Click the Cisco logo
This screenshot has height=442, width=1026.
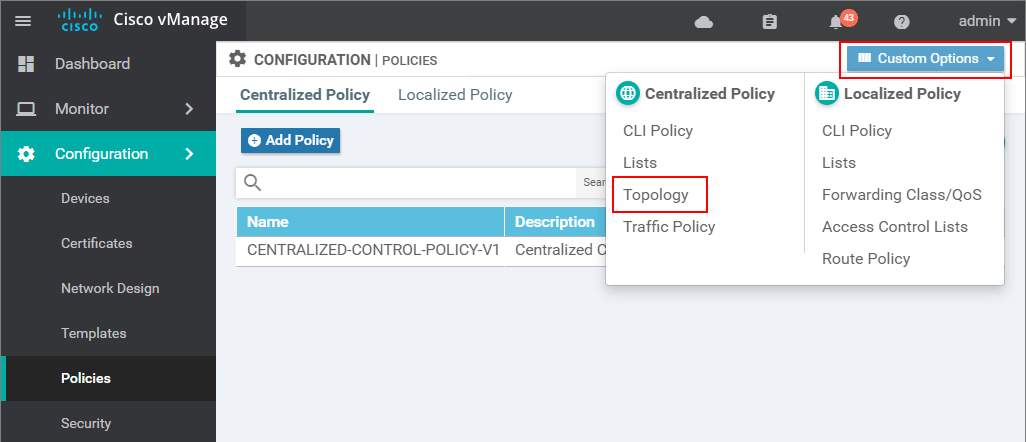pos(79,20)
